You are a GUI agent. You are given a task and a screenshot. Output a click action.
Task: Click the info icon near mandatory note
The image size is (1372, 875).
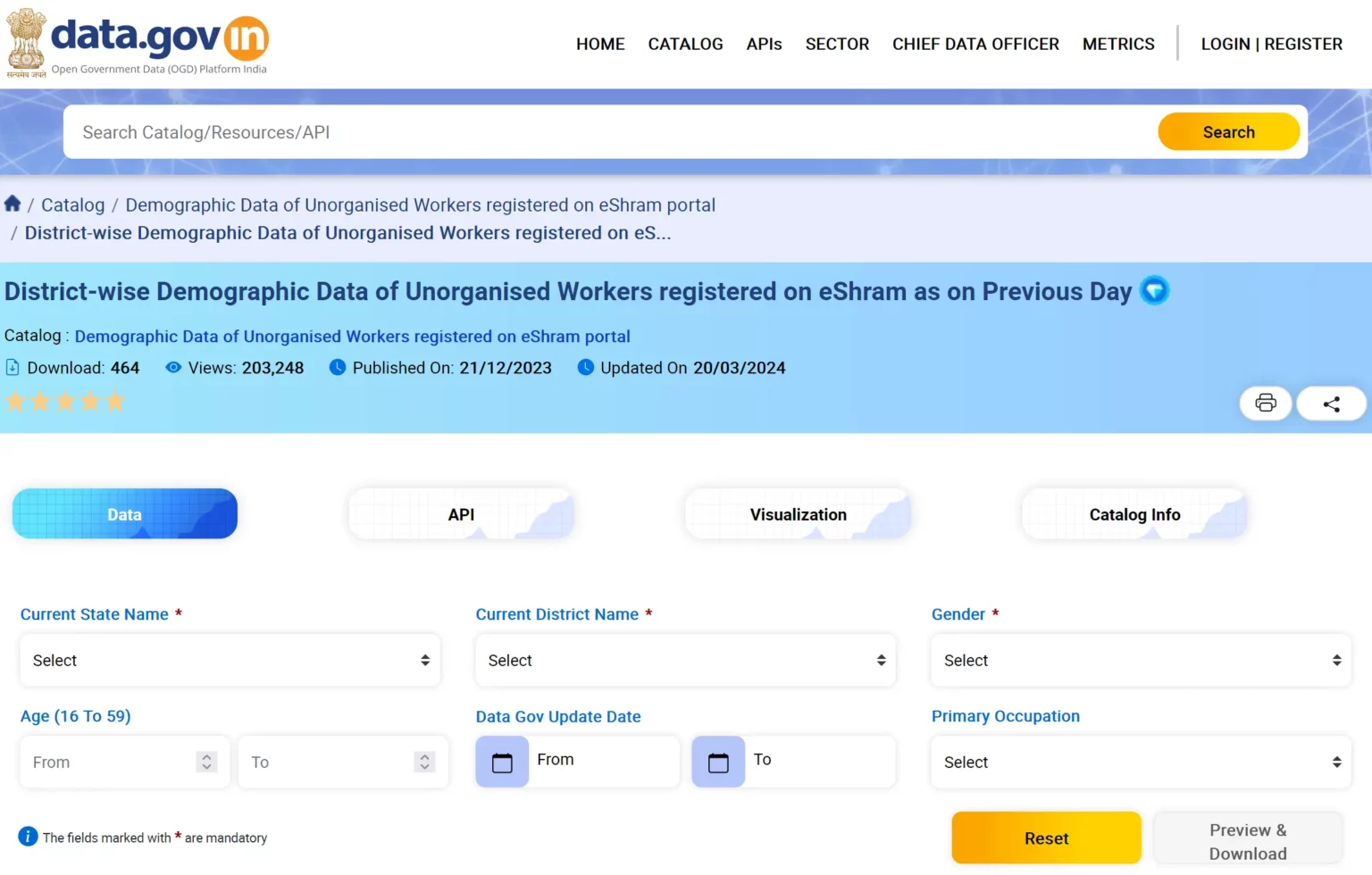[x=28, y=837]
